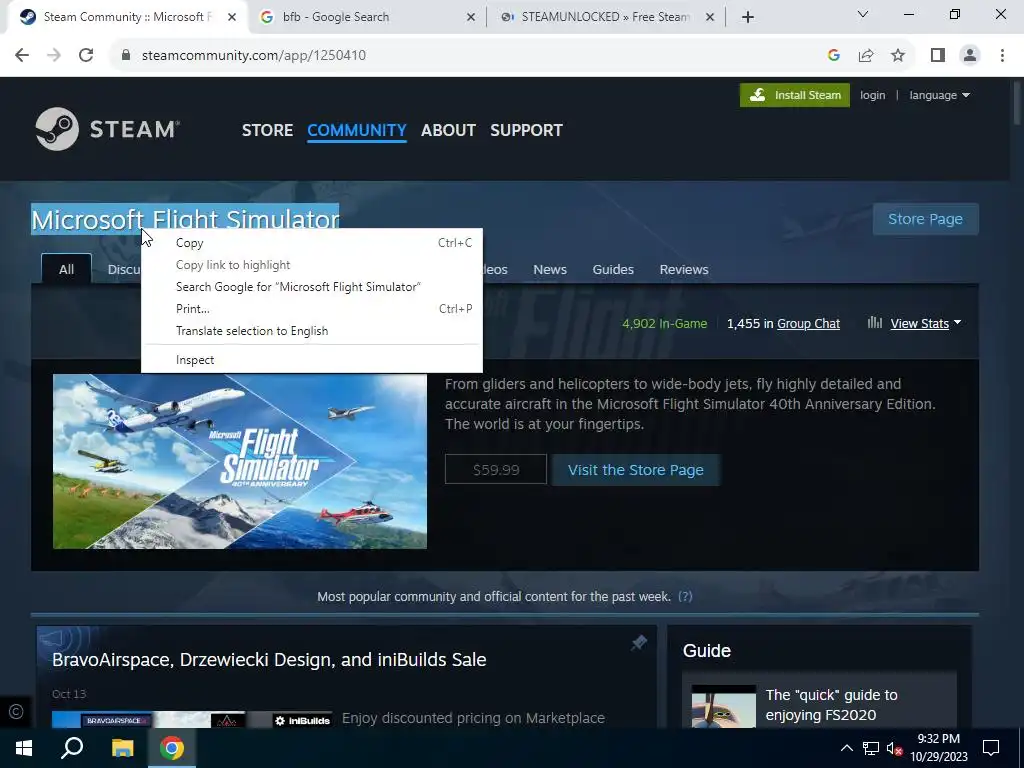
Task: Open a new browser tab
Action: [748, 18]
